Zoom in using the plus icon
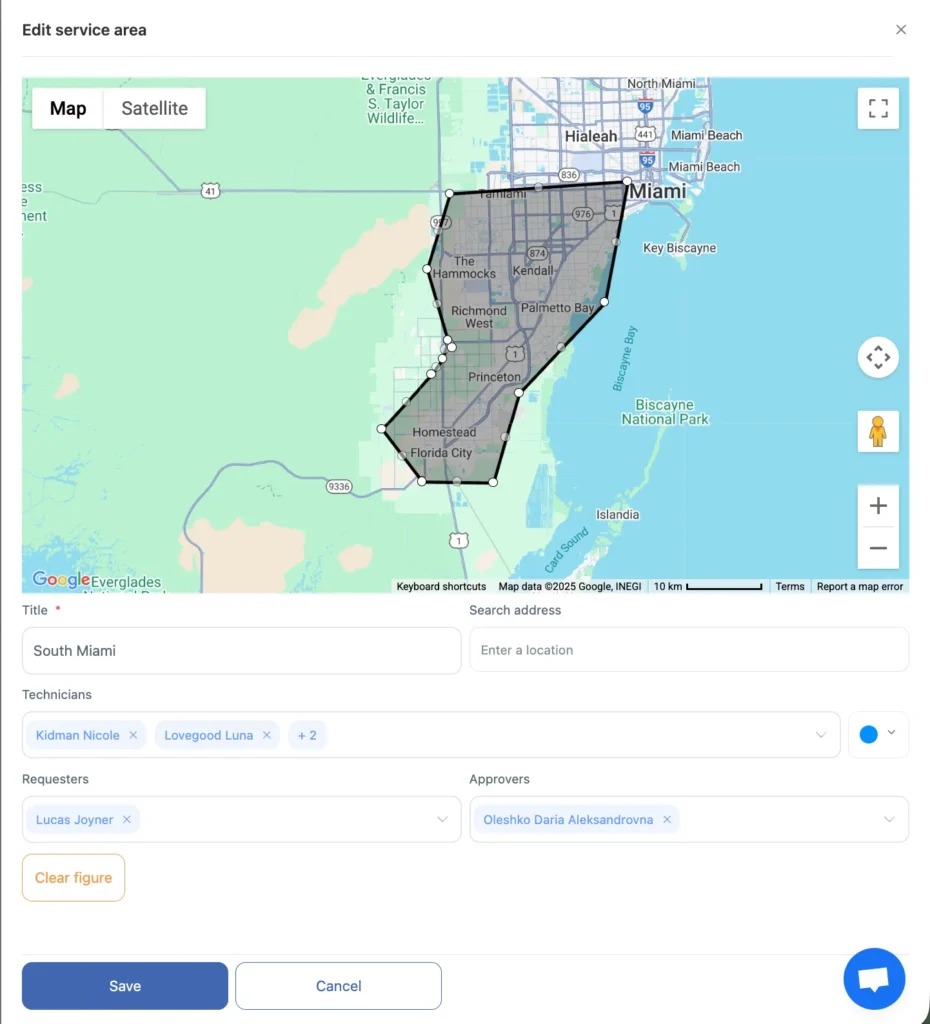The height and width of the screenshot is (1024, 930). coord(878,505)
